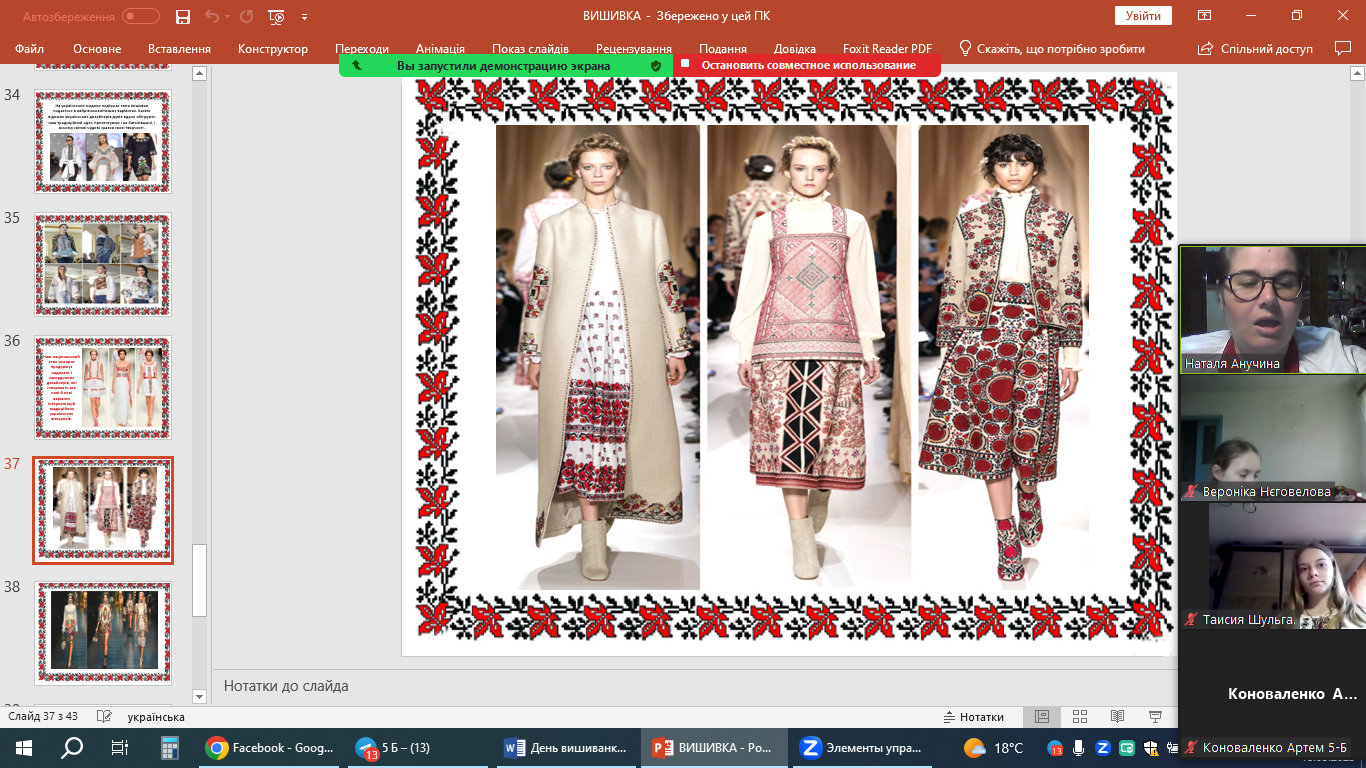Click the Windows Security shield tray icon
The width and height of the screenshot is (1366, 768).
pos(1151,748)
